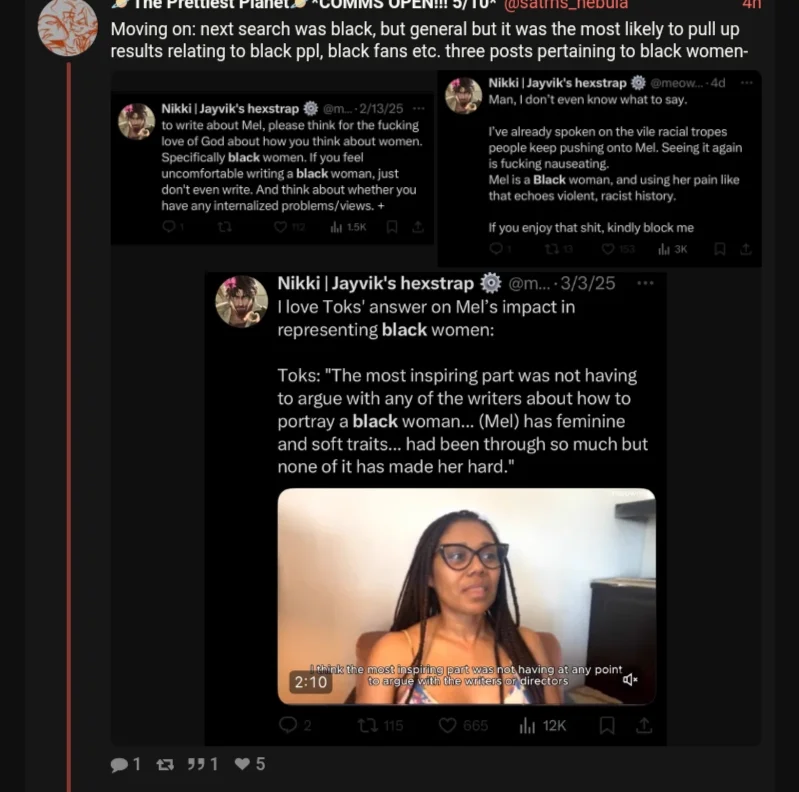The image size is (799, 792).
Task: Click the reply icon below the post
Action: 119,764
